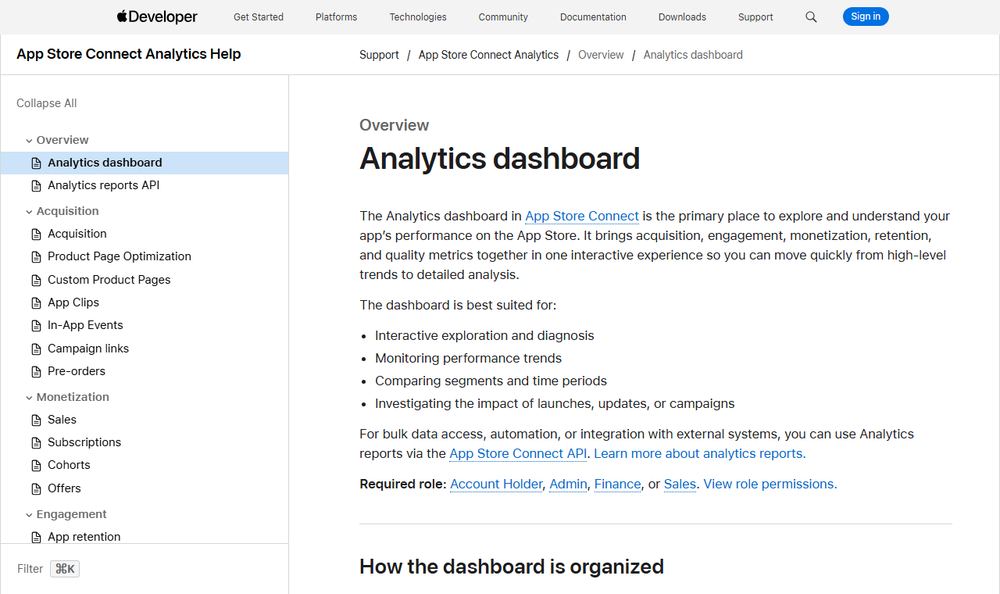Click the document icon beside Custom Product Pages
The image size is (1000, 594).
coord(36,280)
